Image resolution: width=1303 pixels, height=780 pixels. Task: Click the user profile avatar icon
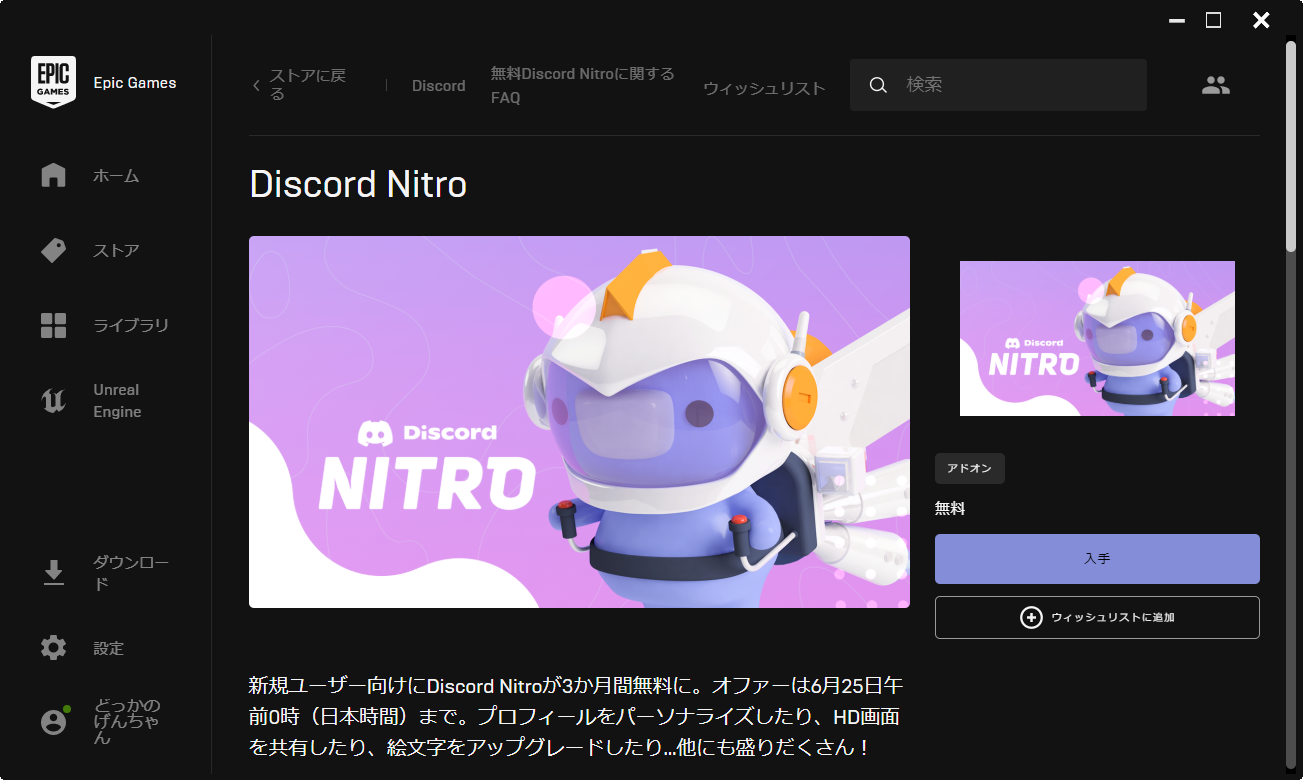coord(53,722)
